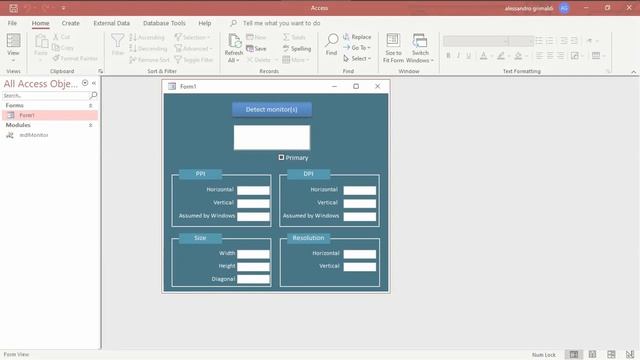Click the Cut command
This screenshot has width=640, height=360.
tap(62, 37)
